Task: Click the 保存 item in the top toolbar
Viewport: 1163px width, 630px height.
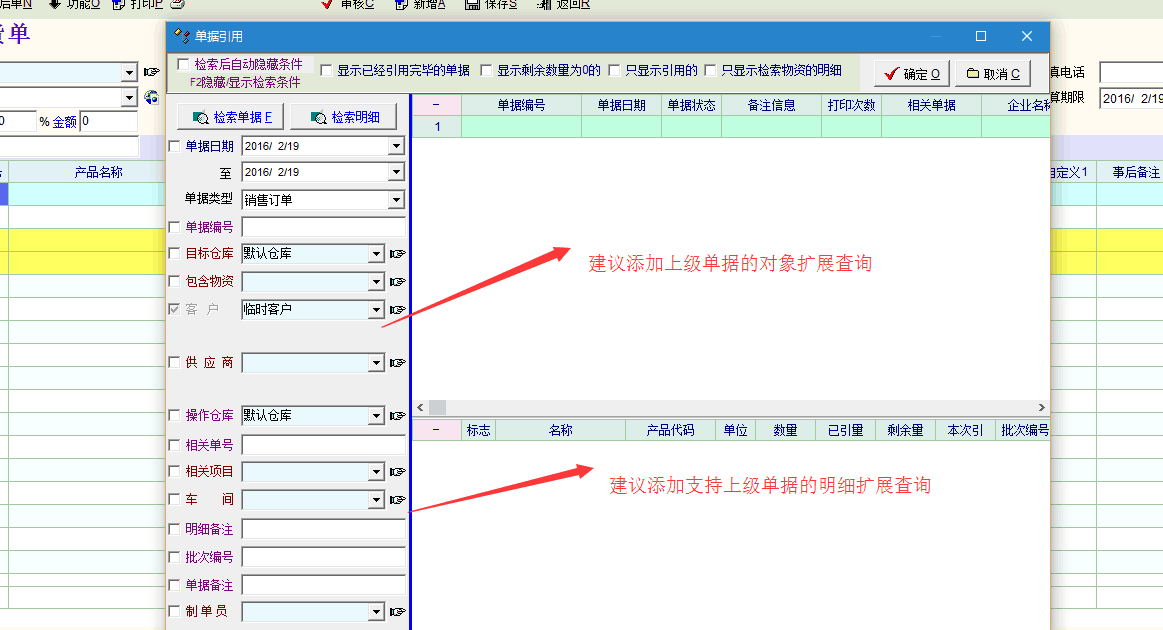Action: point(491,4)
